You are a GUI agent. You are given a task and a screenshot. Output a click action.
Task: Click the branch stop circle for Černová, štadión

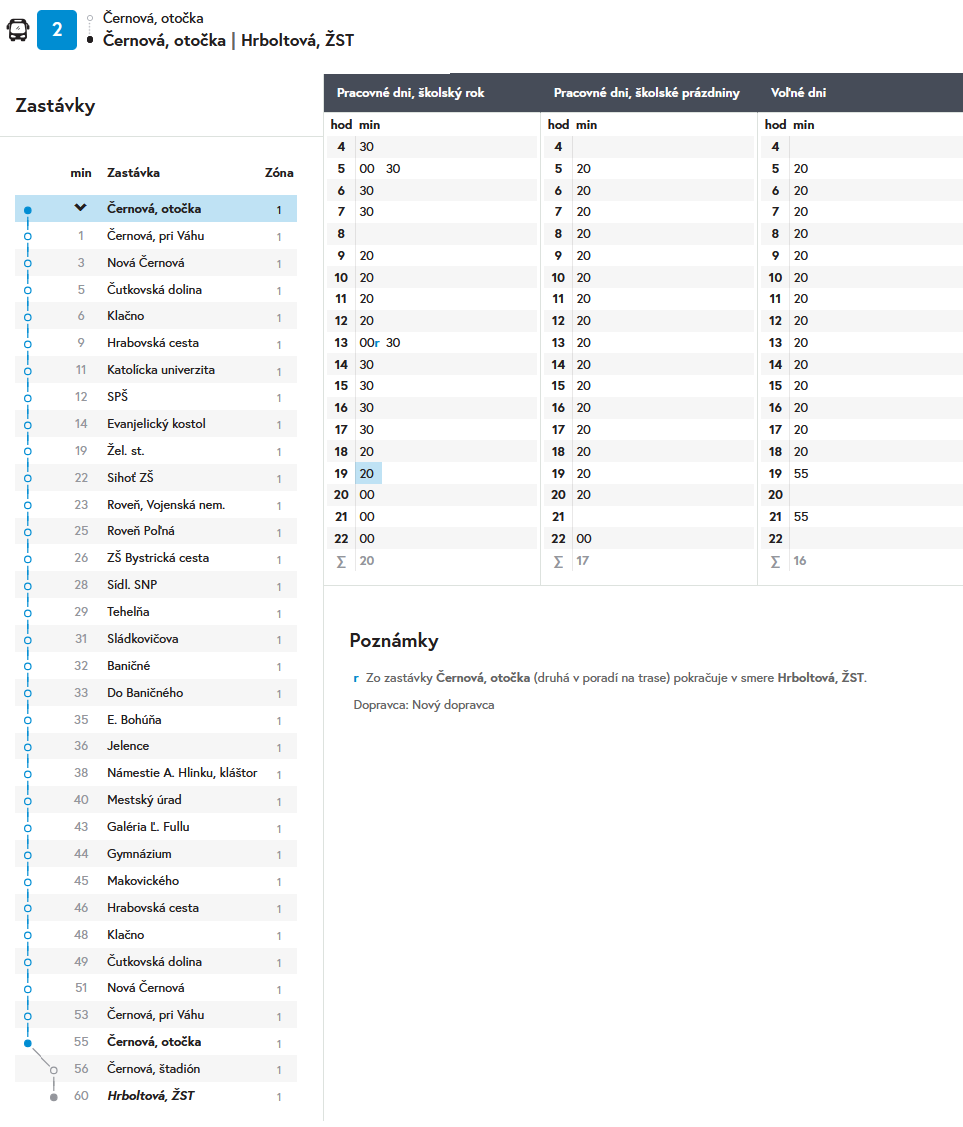click(54, 1069)
